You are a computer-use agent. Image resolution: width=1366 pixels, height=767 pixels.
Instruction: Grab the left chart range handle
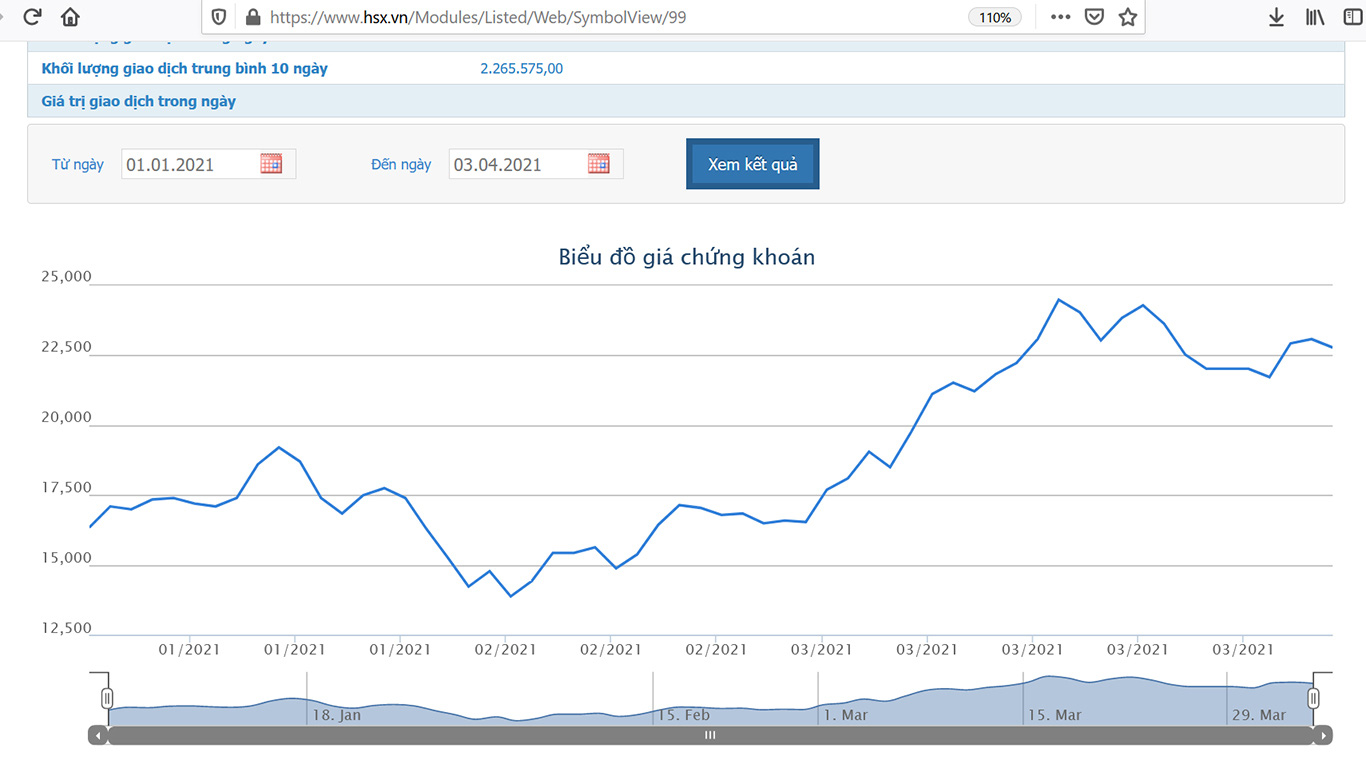[x=107, y=698]
